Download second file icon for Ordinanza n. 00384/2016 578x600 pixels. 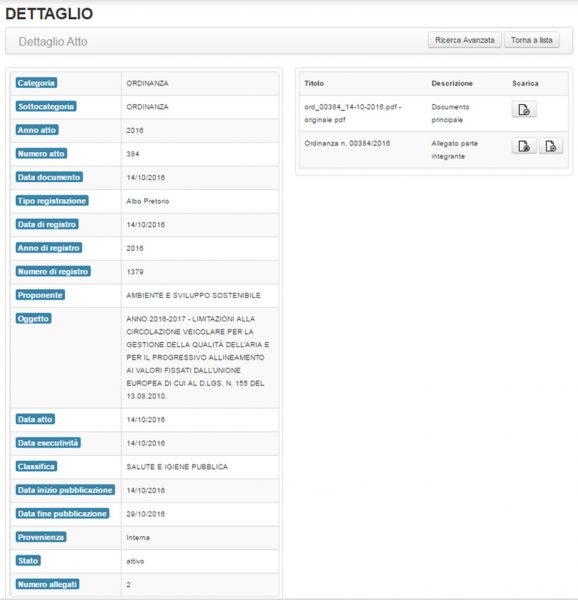[x=551, y=146]
